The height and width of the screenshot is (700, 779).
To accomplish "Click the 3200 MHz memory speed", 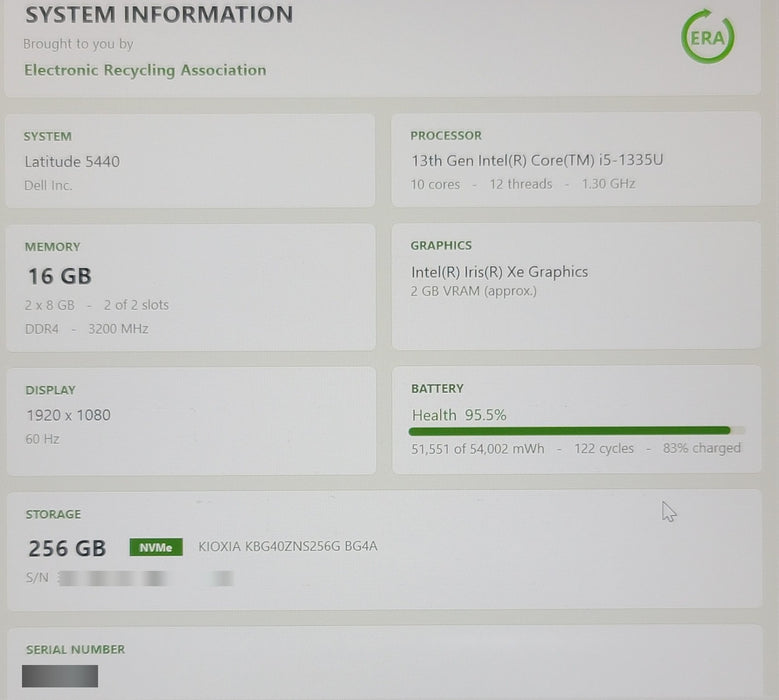I will point(118,329).
